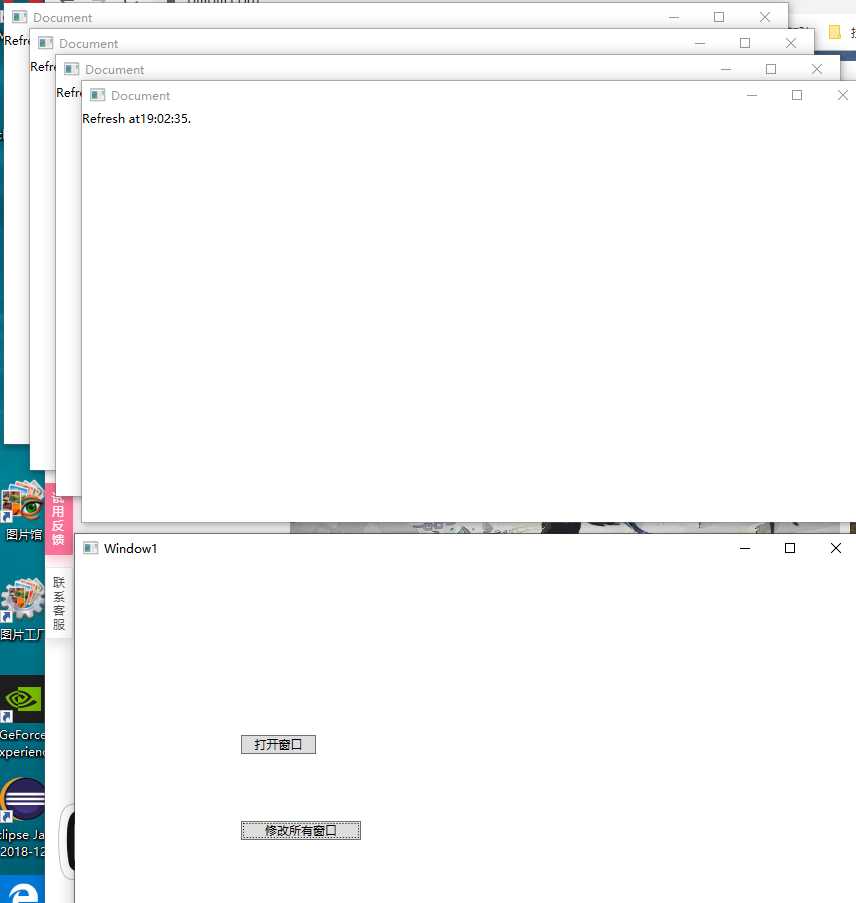Image resolution: width=856 pixels, height=903 pixels.
Task: Click the Window1 title bar app icon
Action: pos(90,548)
